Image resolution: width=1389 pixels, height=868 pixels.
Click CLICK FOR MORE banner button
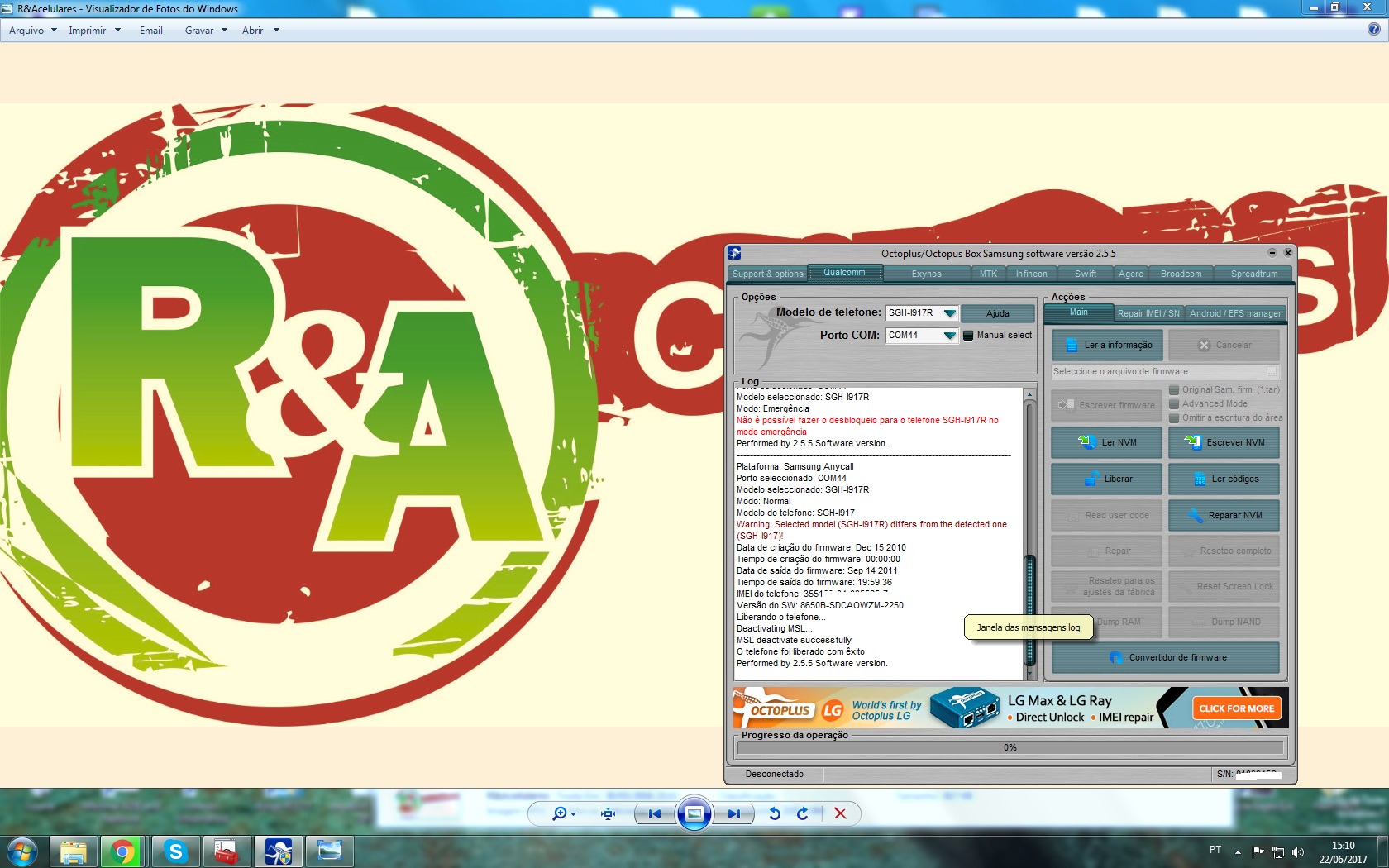[x=1237, y=708]
